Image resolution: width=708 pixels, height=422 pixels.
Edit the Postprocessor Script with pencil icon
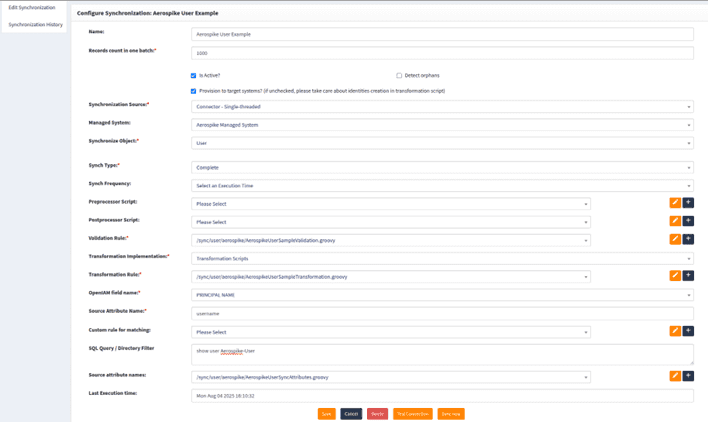(x=675, y=221)
